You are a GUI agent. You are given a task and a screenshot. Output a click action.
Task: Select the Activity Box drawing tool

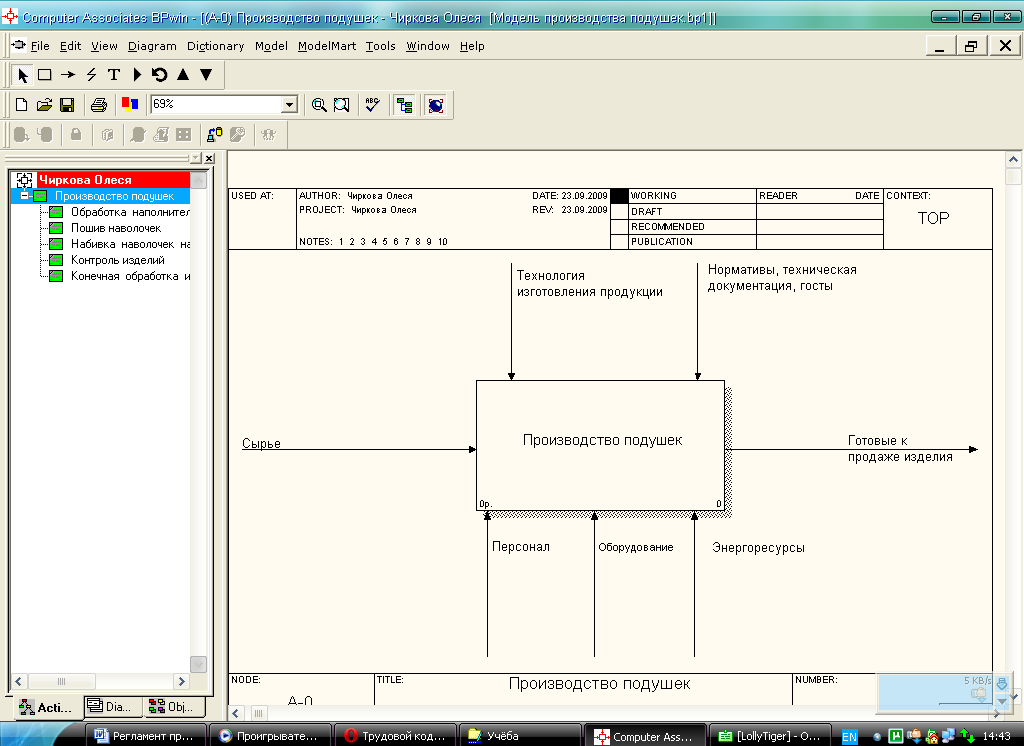[x=45, y=75]
